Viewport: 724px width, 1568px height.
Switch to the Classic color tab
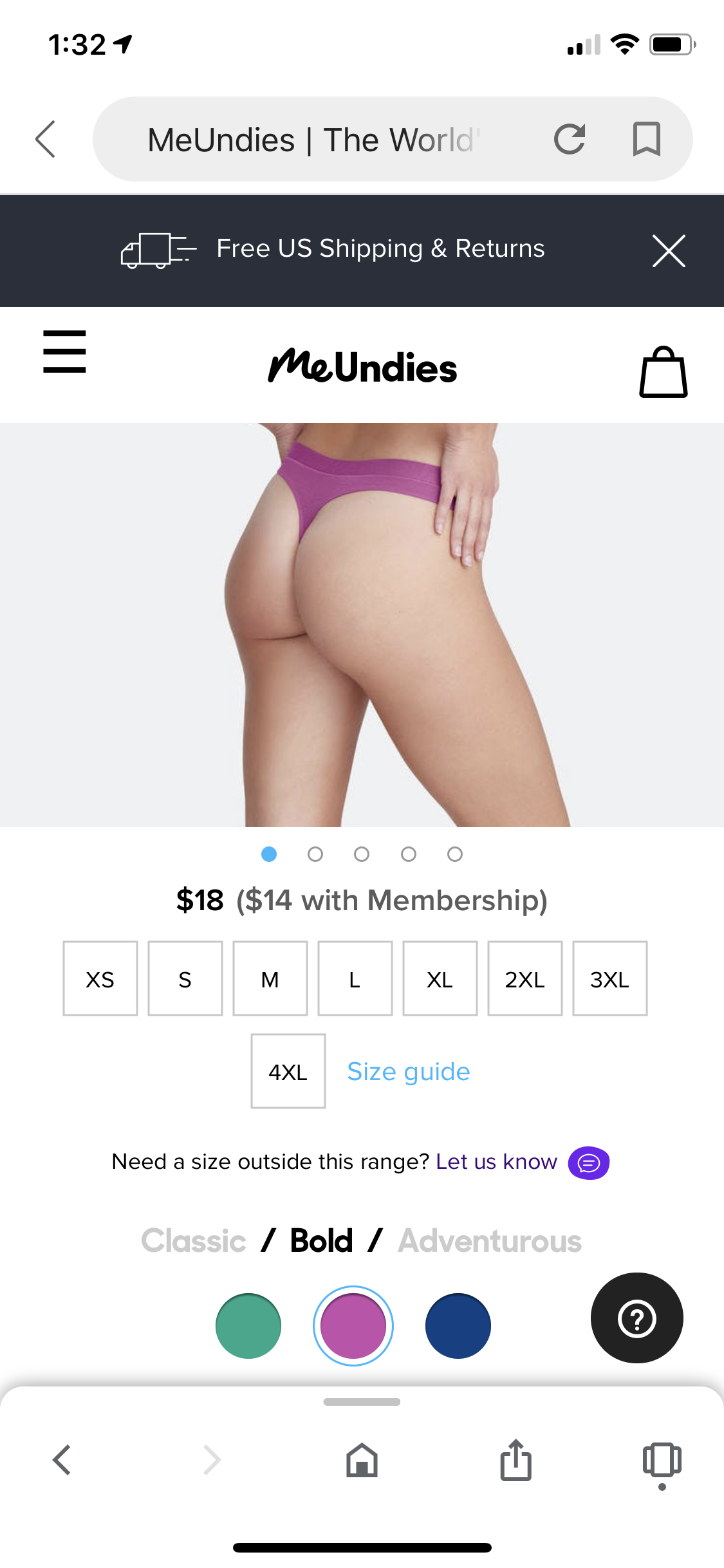click(194, 1240)
